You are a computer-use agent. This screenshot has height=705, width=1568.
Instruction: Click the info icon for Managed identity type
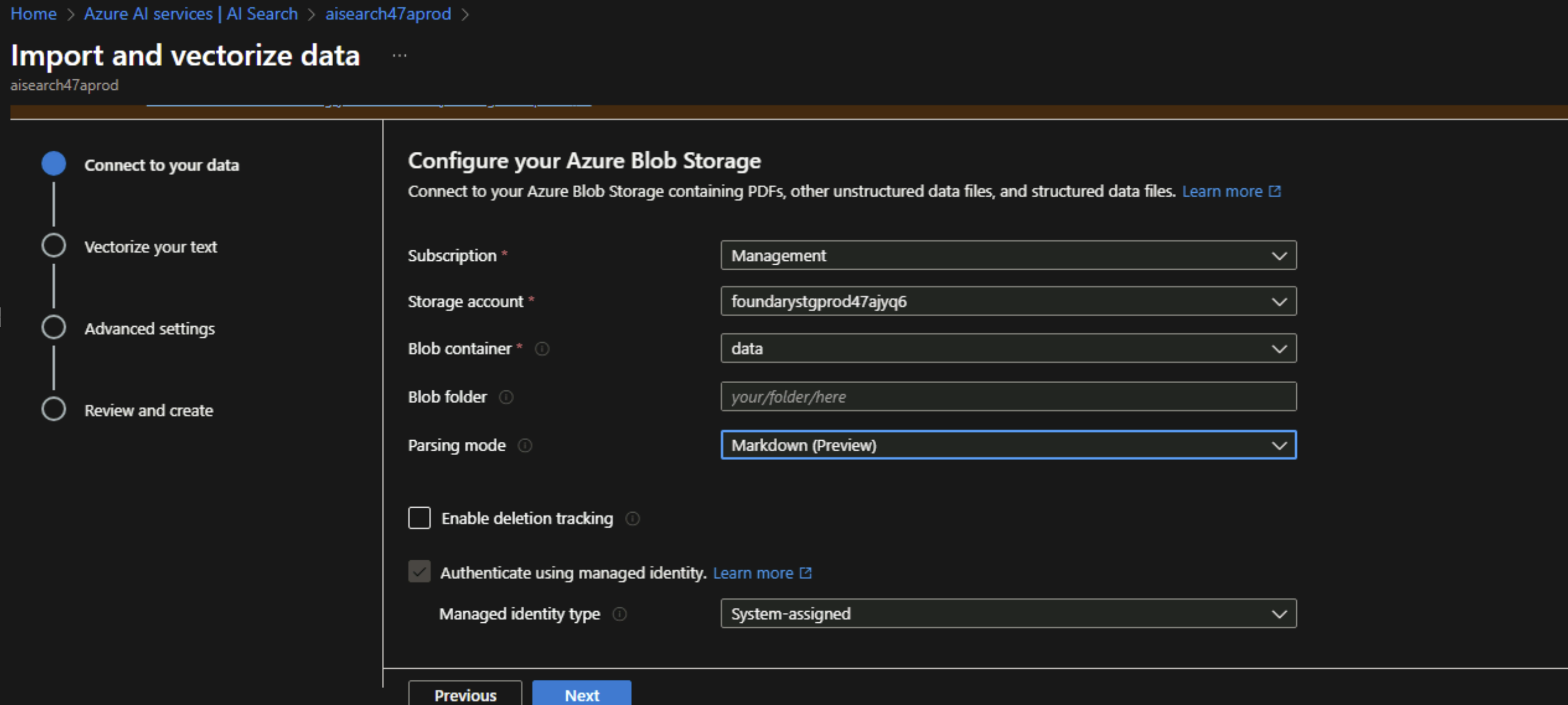coord(619,614)
